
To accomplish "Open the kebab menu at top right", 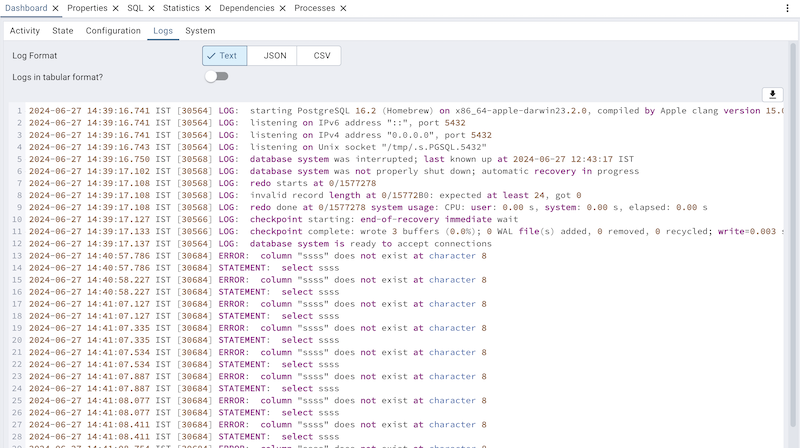I will (788, 8).
